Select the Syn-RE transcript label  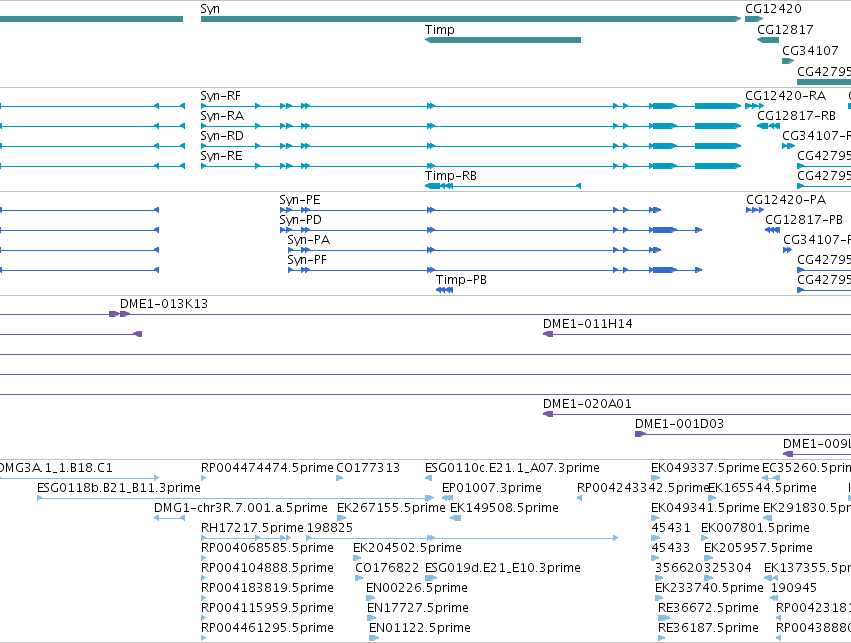pos(221,156)
